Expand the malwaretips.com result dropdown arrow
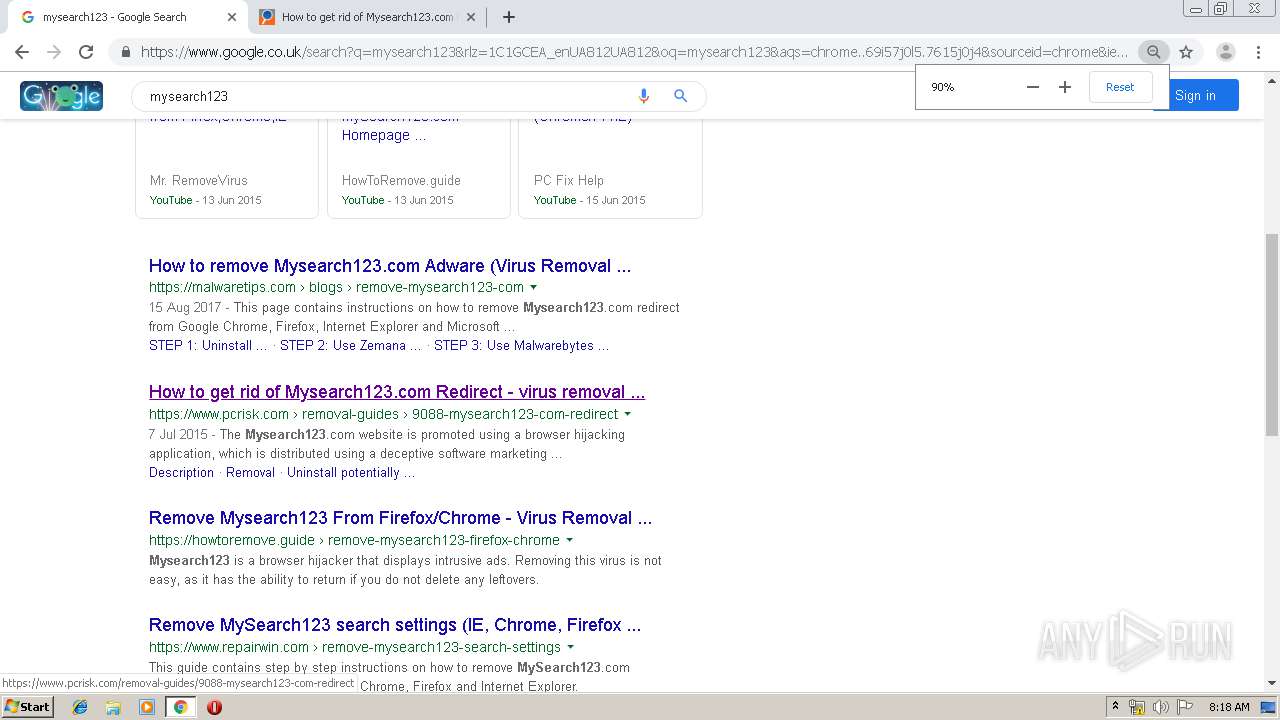This screenshot has width=1280, height=720. [x=534, y=288]
